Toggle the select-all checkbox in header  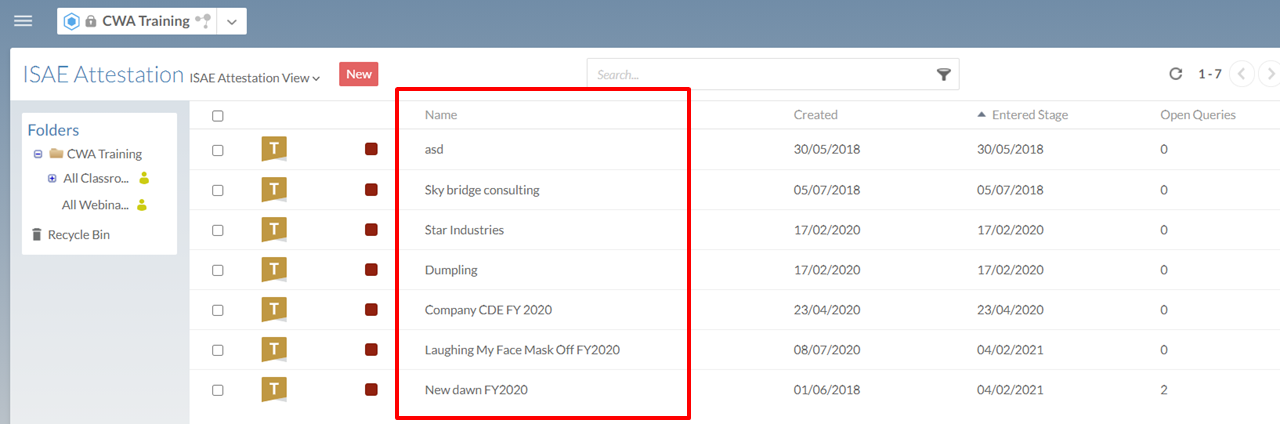click(218, 116)
